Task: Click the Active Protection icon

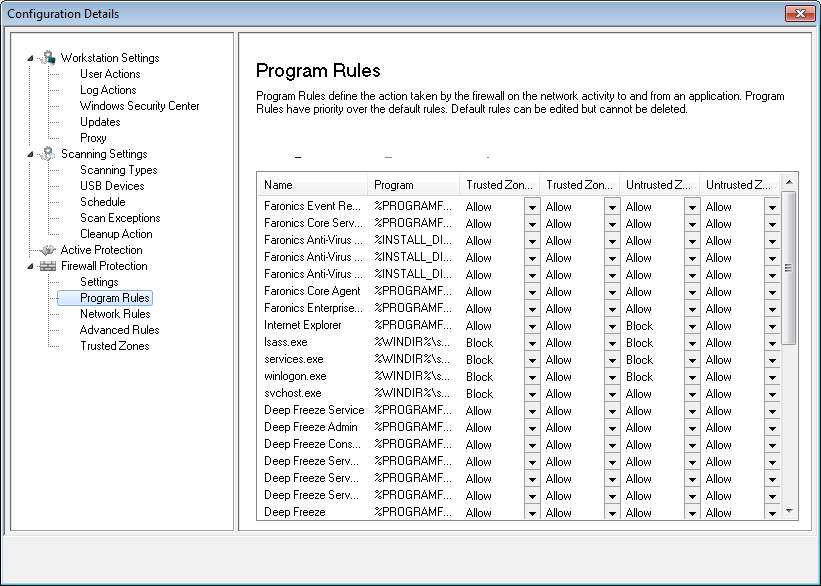Action: point(48,250)
